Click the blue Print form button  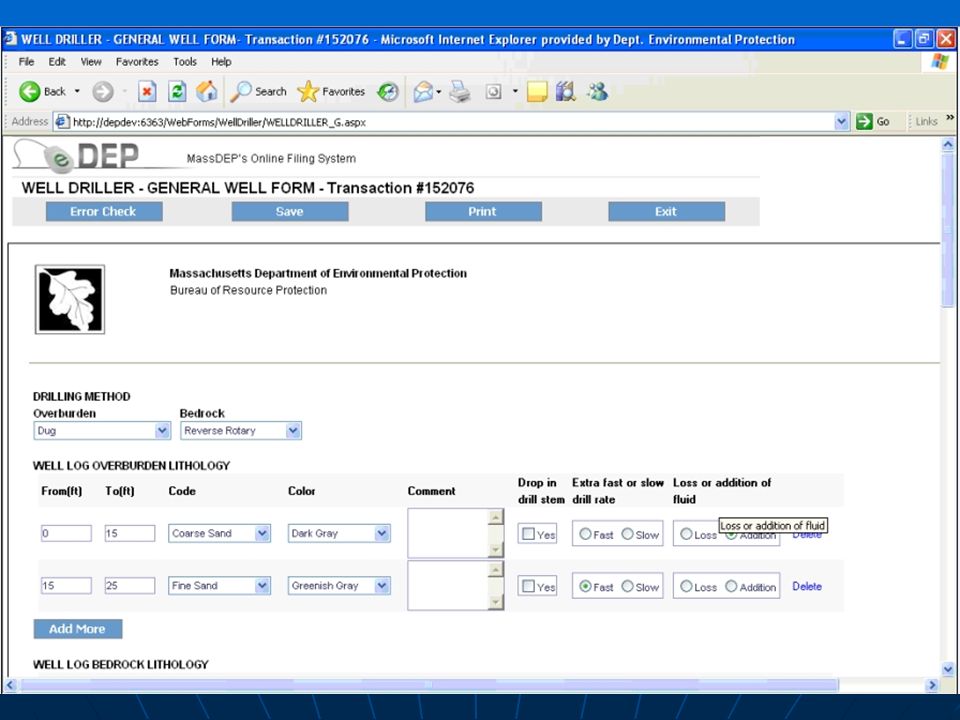pyautogui.click(x=483, y=211)
